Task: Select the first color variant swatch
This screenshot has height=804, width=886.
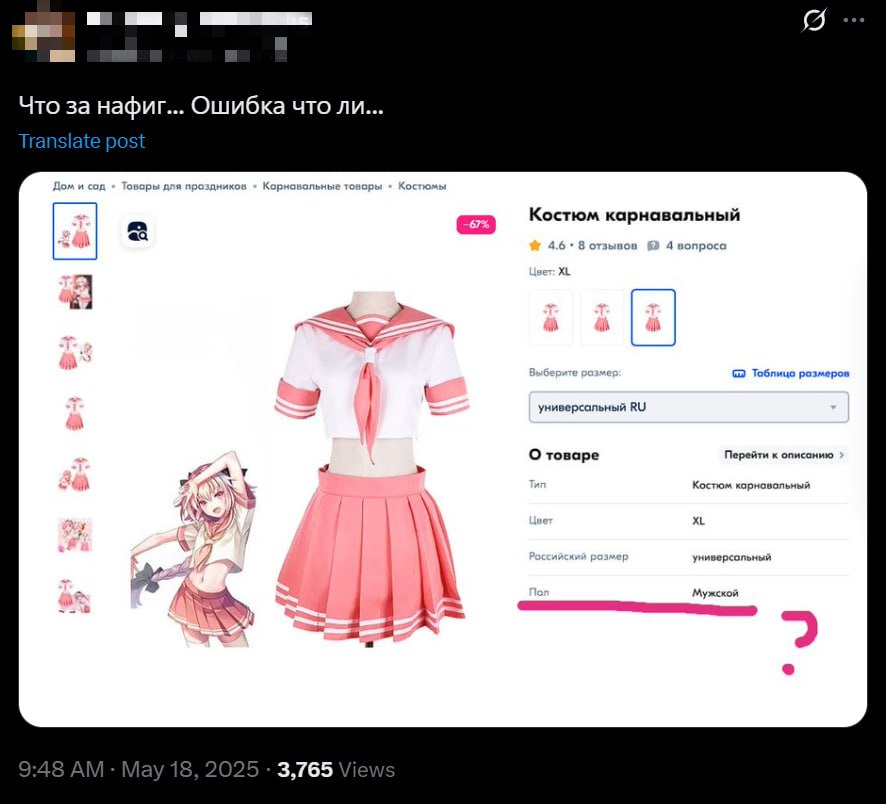Action: point(550,317)
